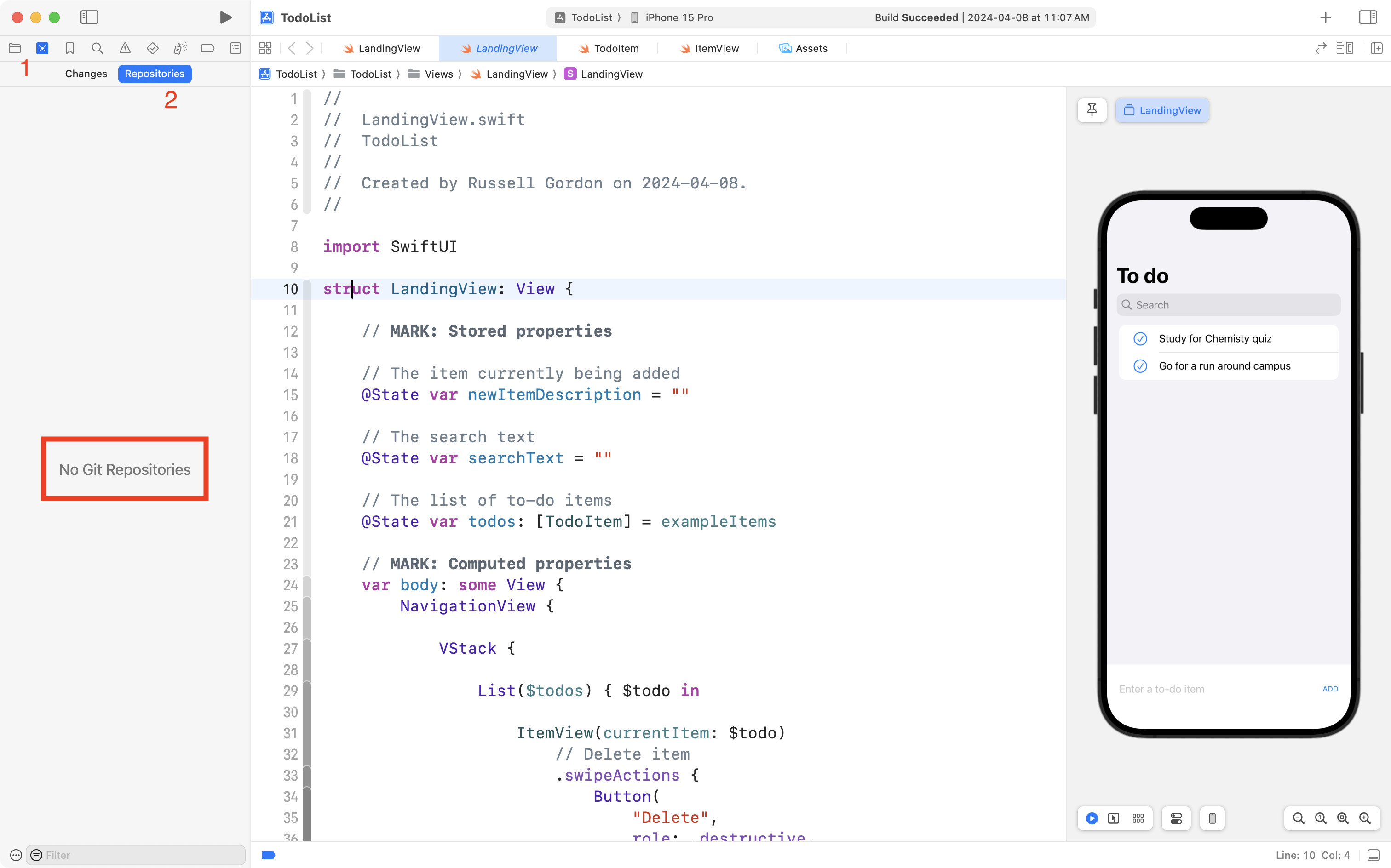The width and height of the screenshot is (1391, 868).
Task: Open the Test navigator checkmark icon
Action: tap(153, 48)
